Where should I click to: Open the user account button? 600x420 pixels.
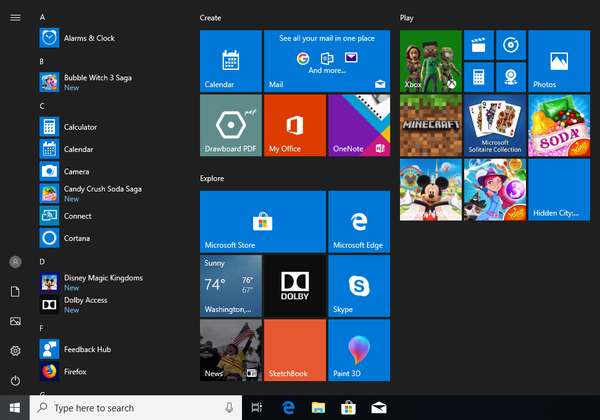(x=15, y=262)
